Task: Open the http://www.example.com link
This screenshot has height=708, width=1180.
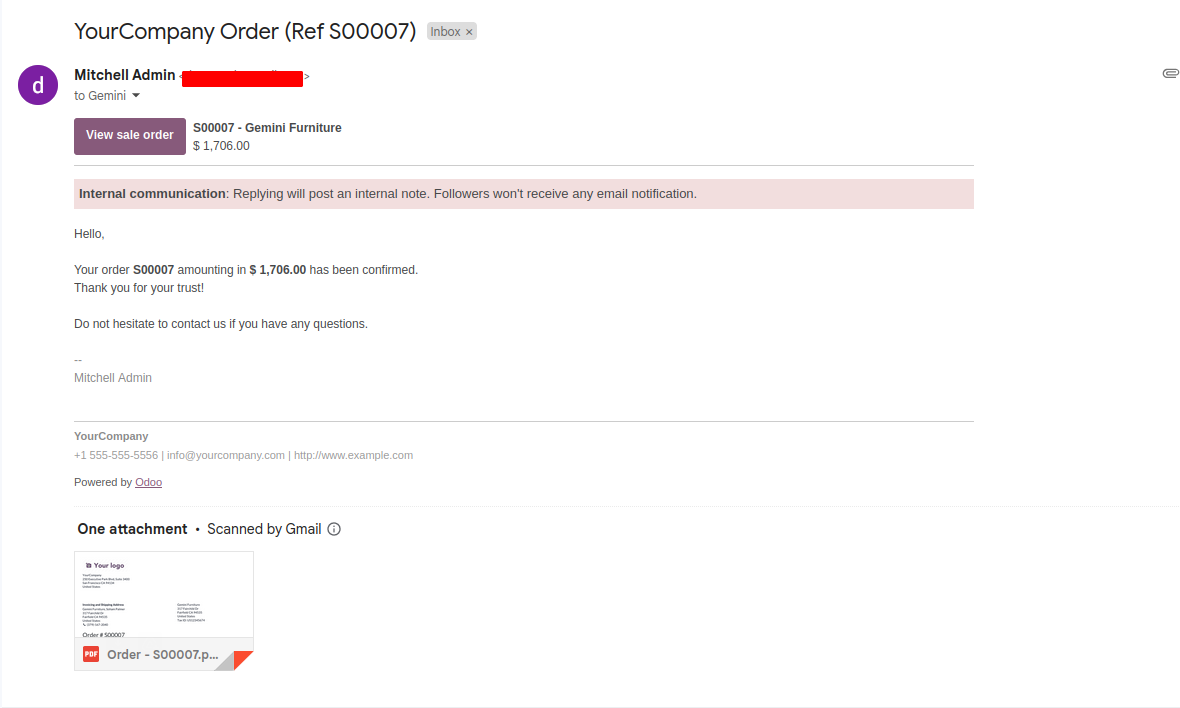Action: click(353, 455)
